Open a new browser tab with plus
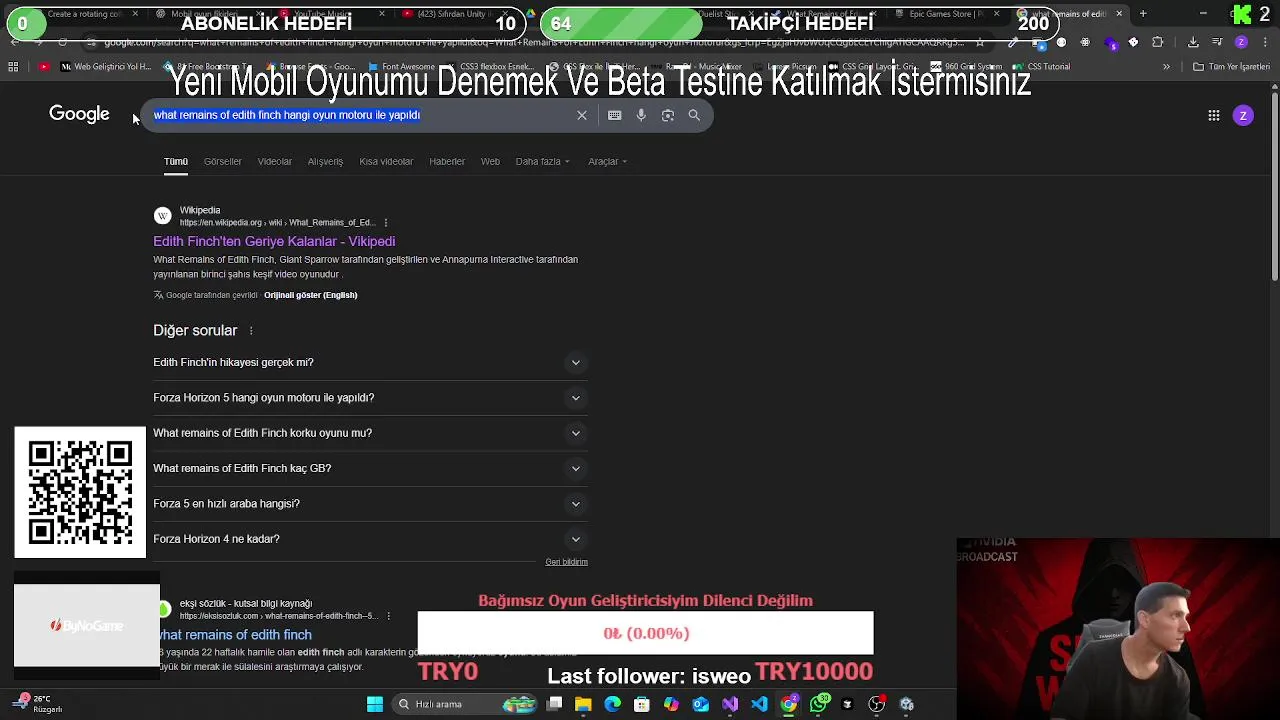The width and height of the screenshot is (1280, 720). [1143, 14]
